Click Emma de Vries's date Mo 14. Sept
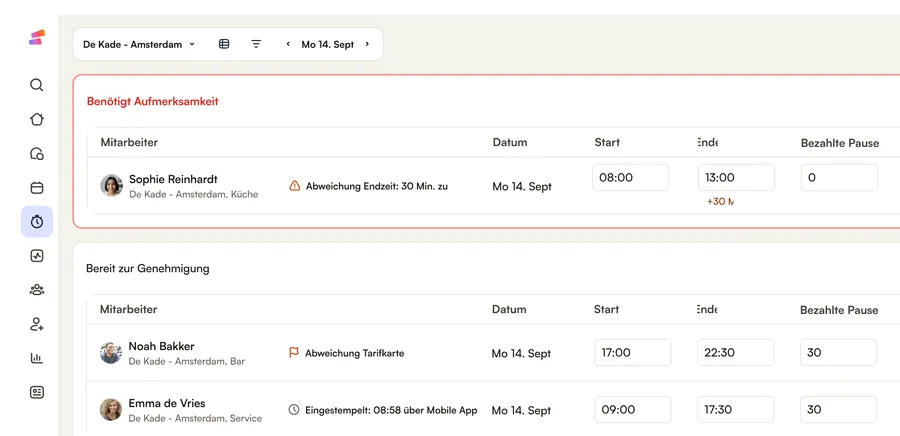Screen dimensions: 900x436 click(521, 410)
